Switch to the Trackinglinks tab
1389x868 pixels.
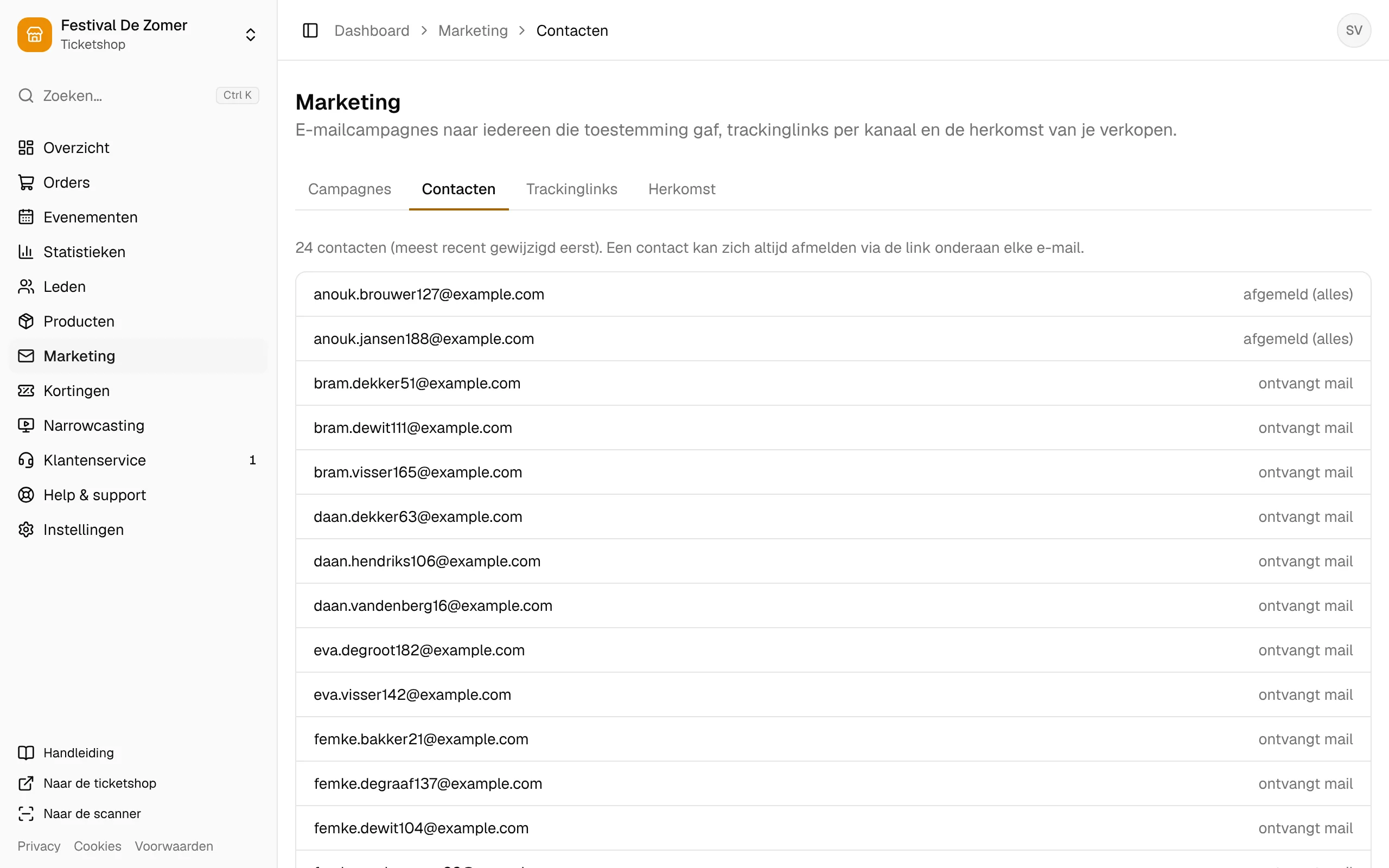572,189
